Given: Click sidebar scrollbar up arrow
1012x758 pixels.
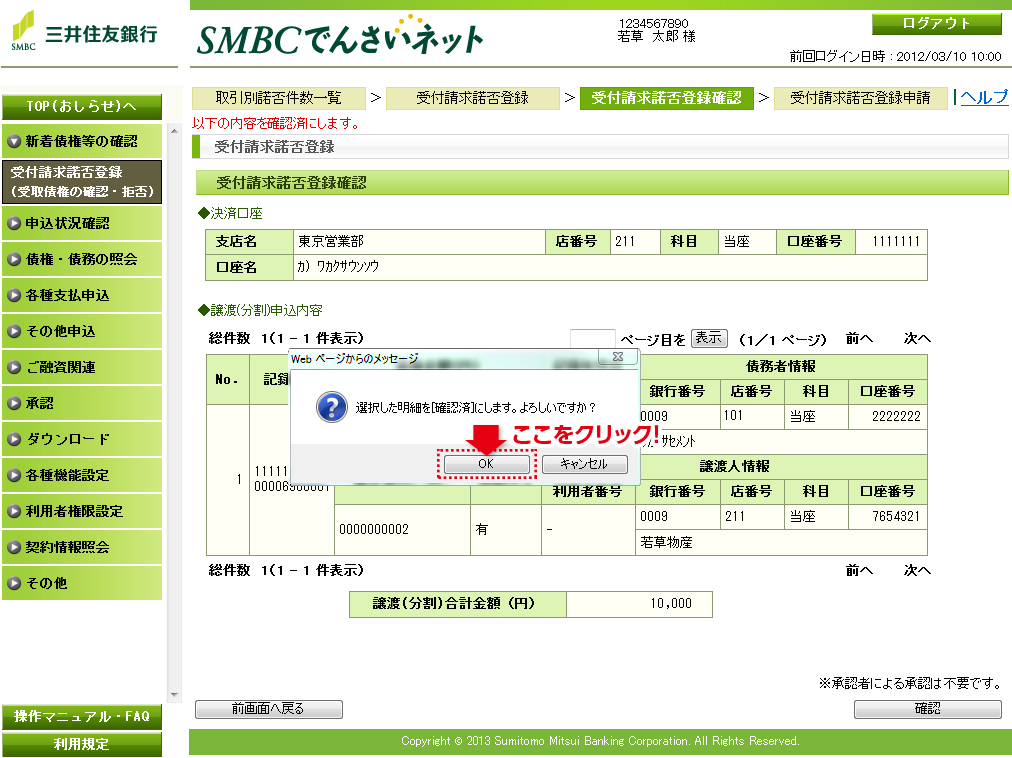Looking at the screenshot, I should click(174, 131).
